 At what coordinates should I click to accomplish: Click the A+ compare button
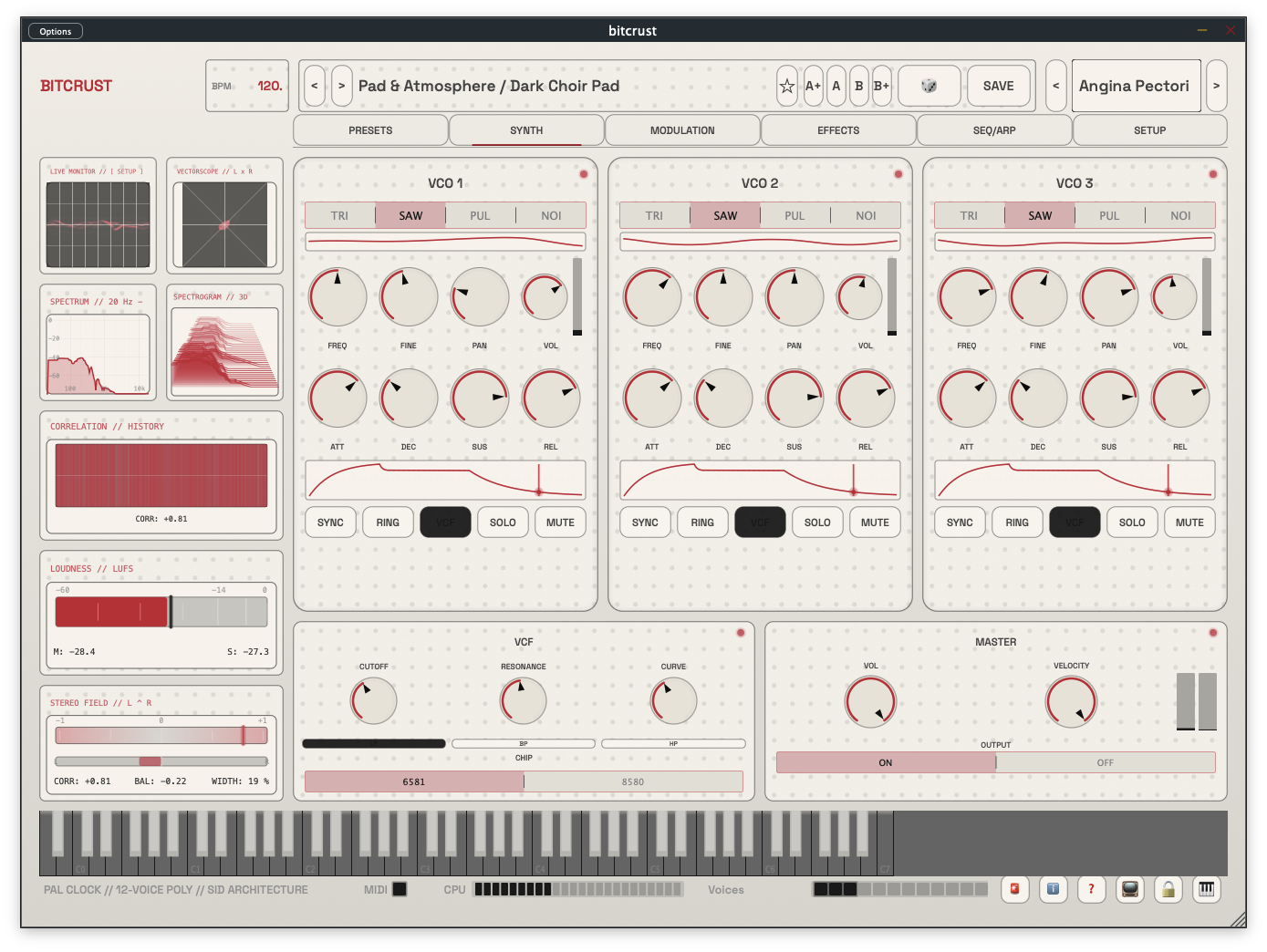click(x=813, y=86)
